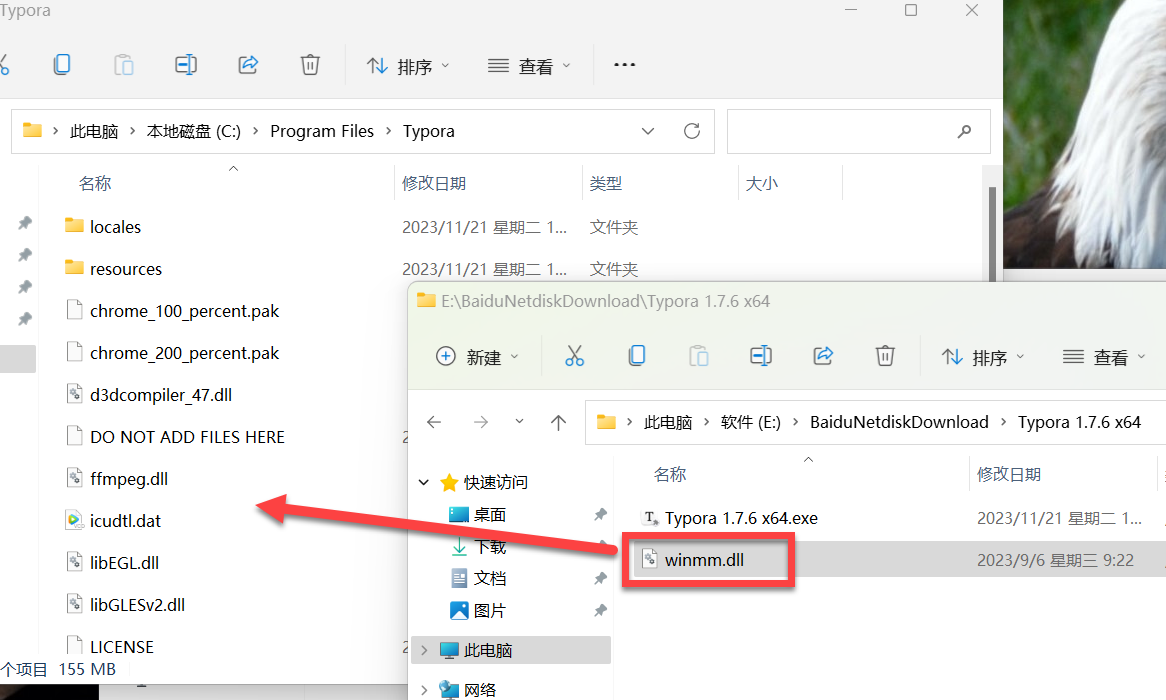Viewport: 1166px width, 700px height.
Task: Click copy icon in Typora folder window toolbar
Action: click(62, 65)
